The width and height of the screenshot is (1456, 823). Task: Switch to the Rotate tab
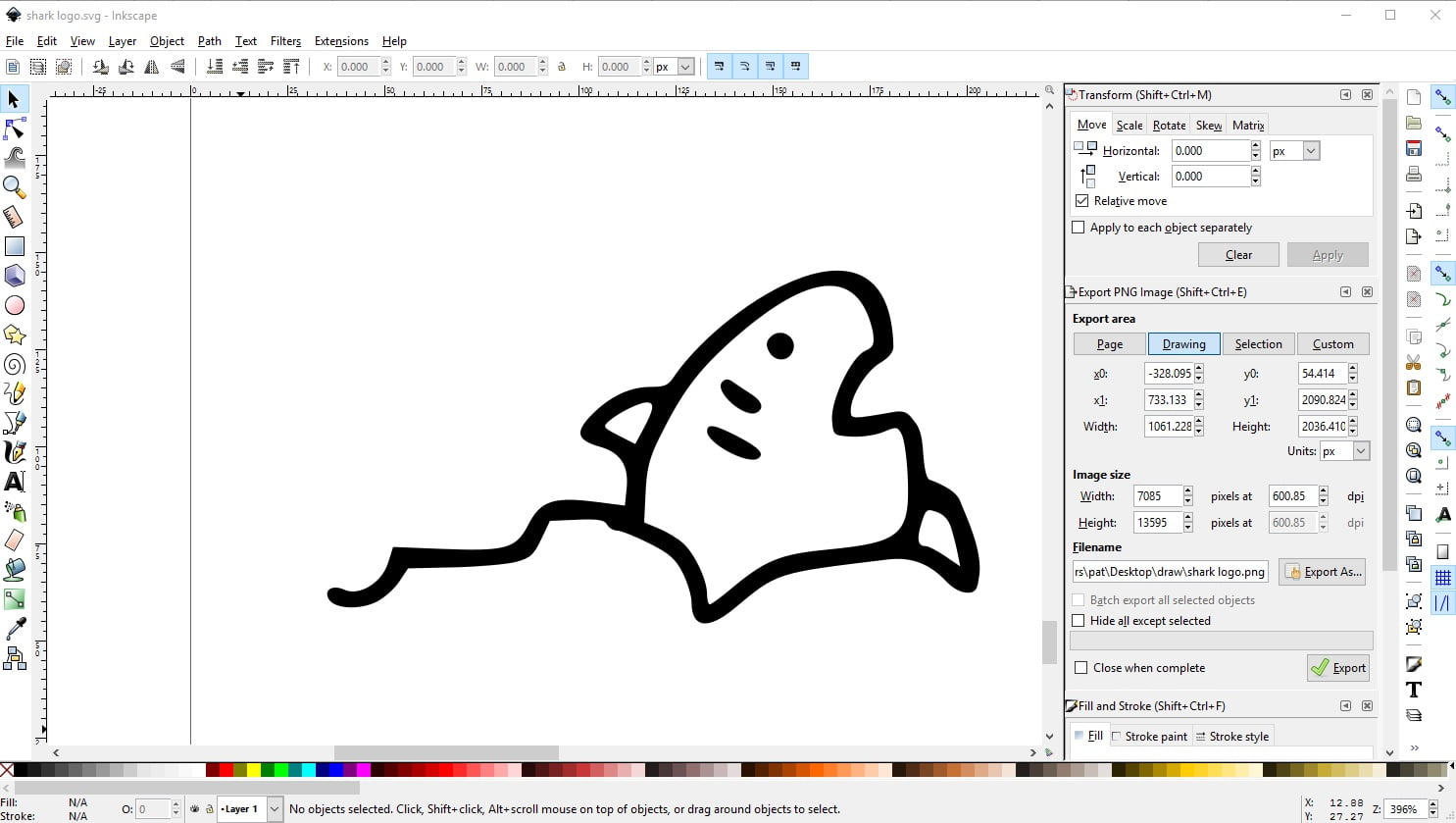click(1169, 126)
